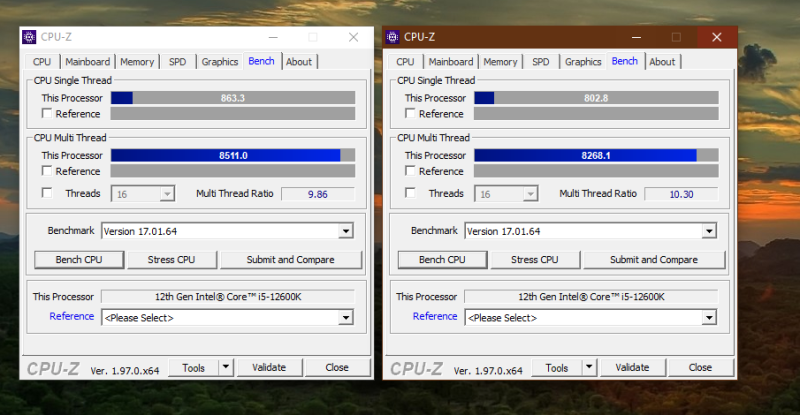Click the i5-12600K processor name field in left window
This screenshot has width=800, height=415.
pos(228,297)
